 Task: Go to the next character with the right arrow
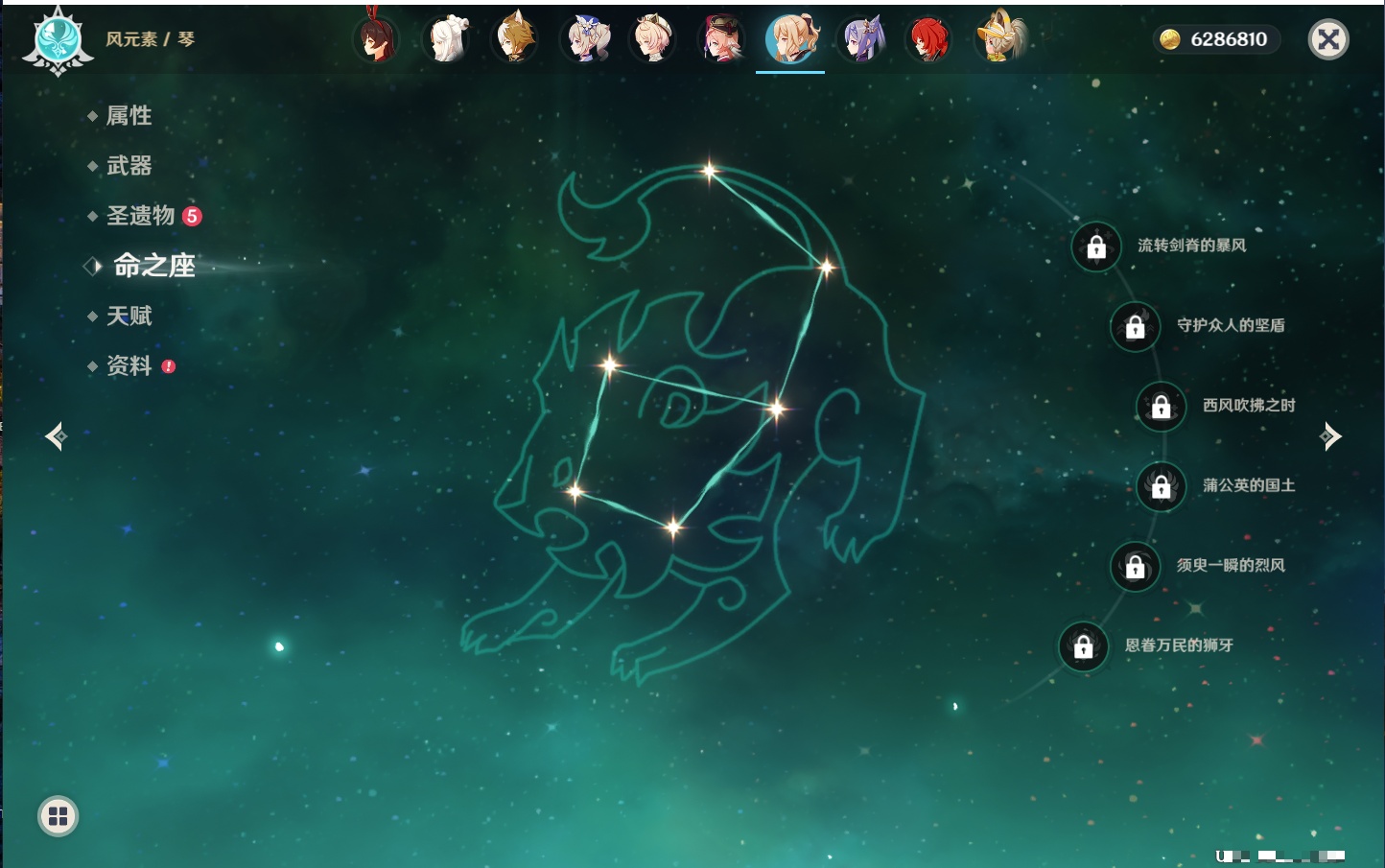(x=1329, y=436)
